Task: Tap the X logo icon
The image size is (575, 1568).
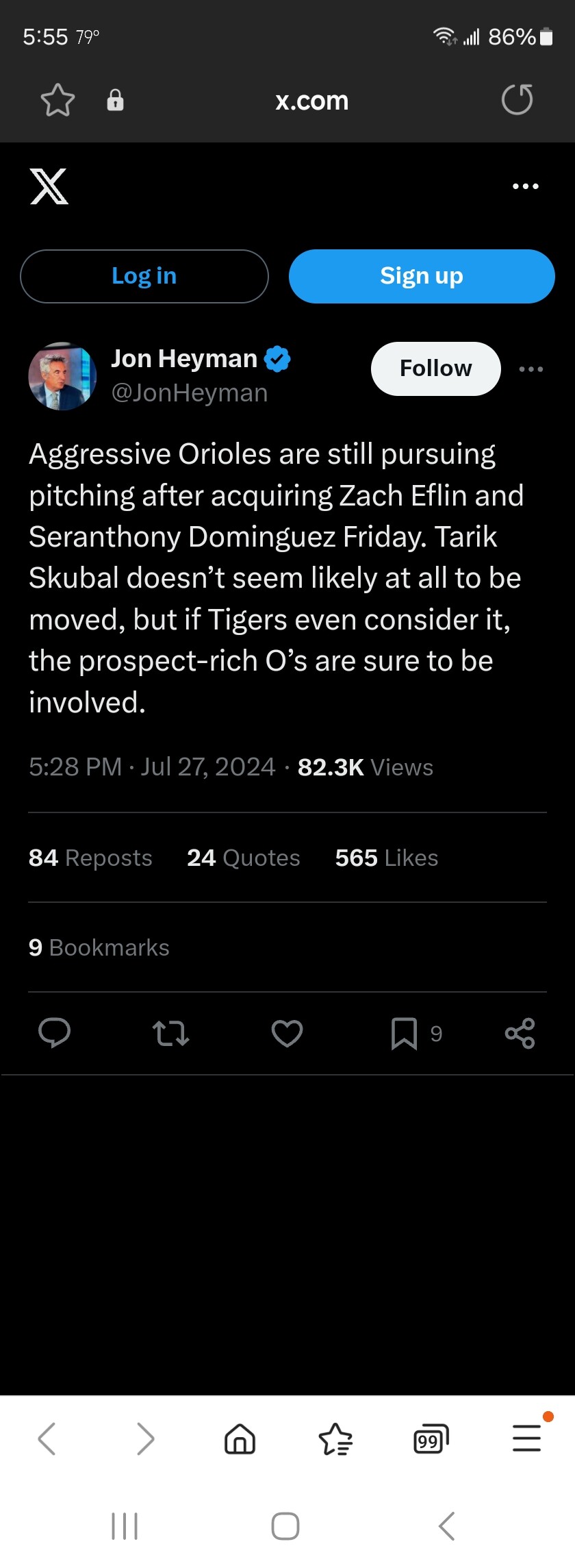Action: click(x=49, y=186)
